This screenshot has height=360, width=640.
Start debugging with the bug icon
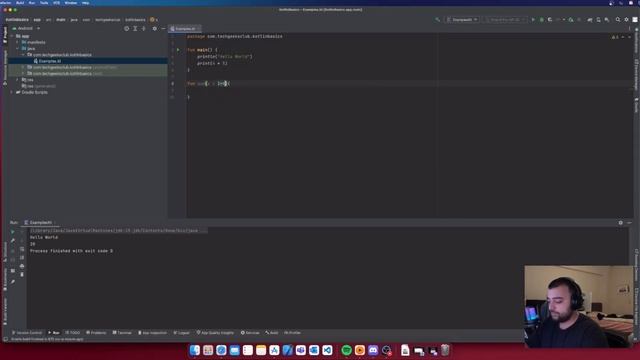[x=542, y=20]
